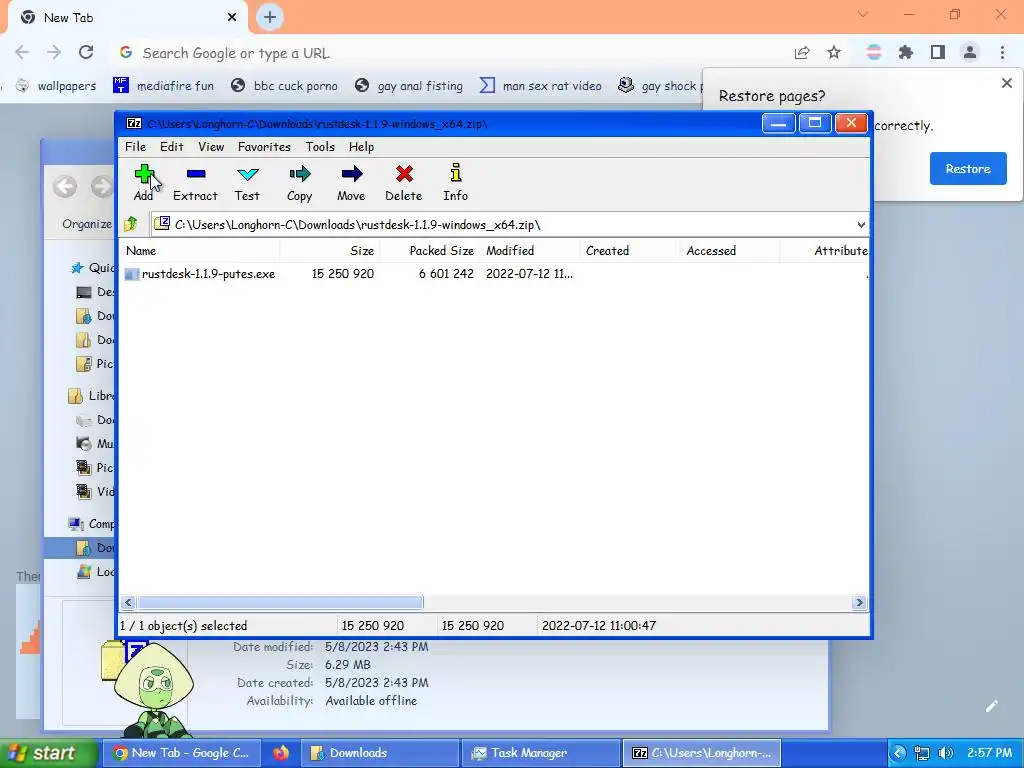Click the Explorer window back arrow
1024x768 pixels.
[65, 187]
